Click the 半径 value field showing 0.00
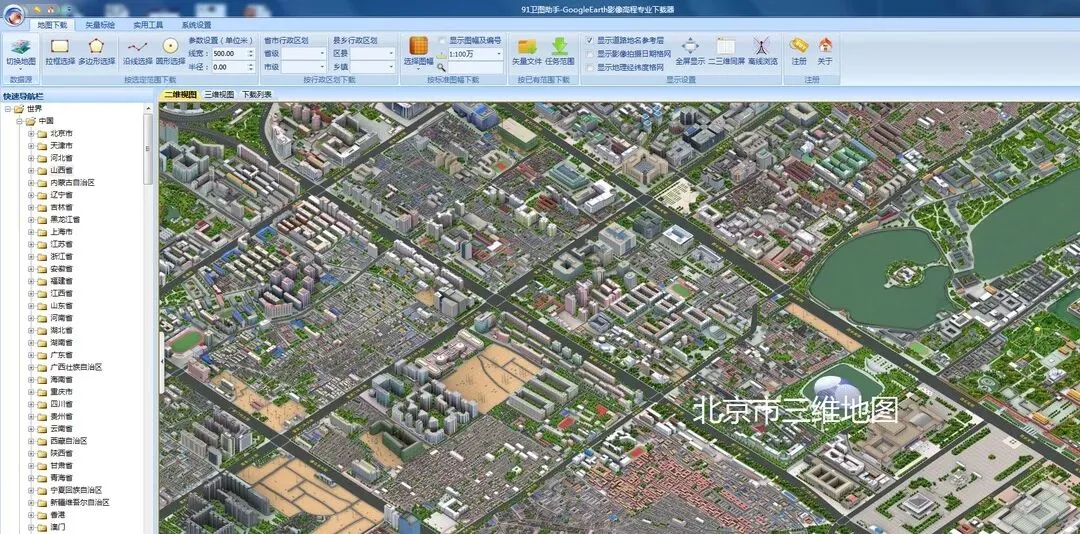 (x=228, y=67)
